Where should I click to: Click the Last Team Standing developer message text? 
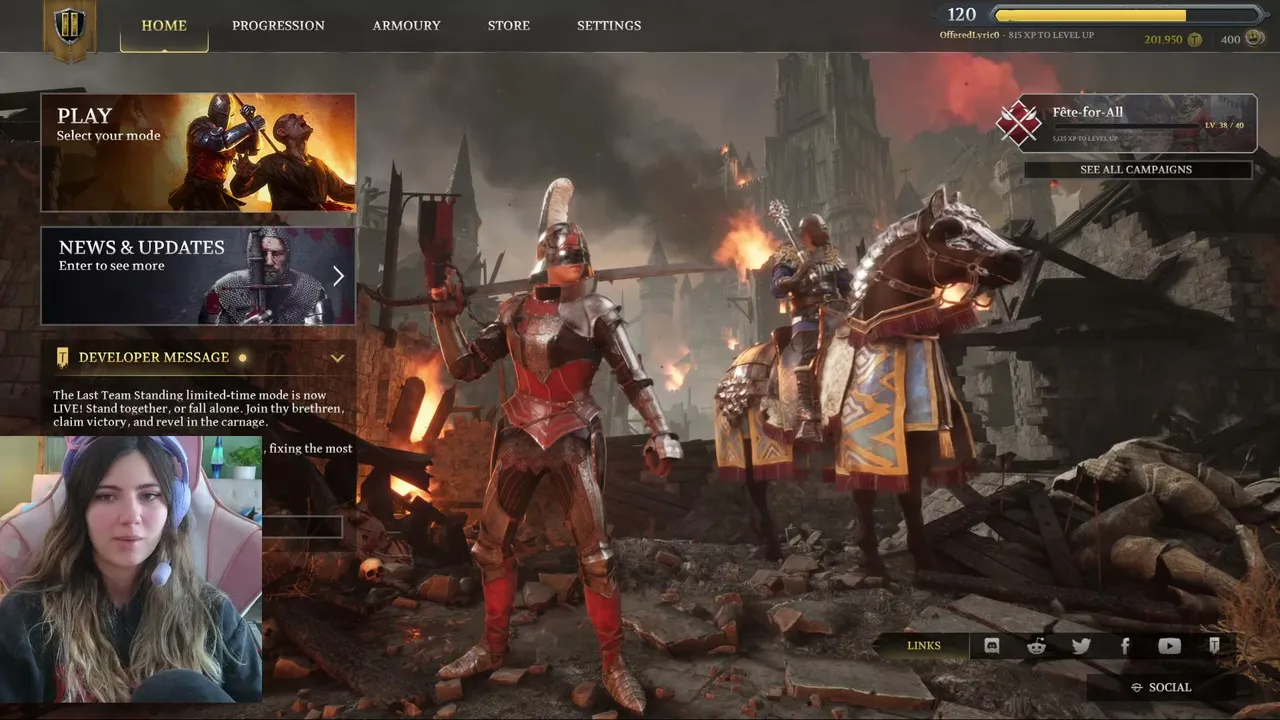(x=198, y=409)
